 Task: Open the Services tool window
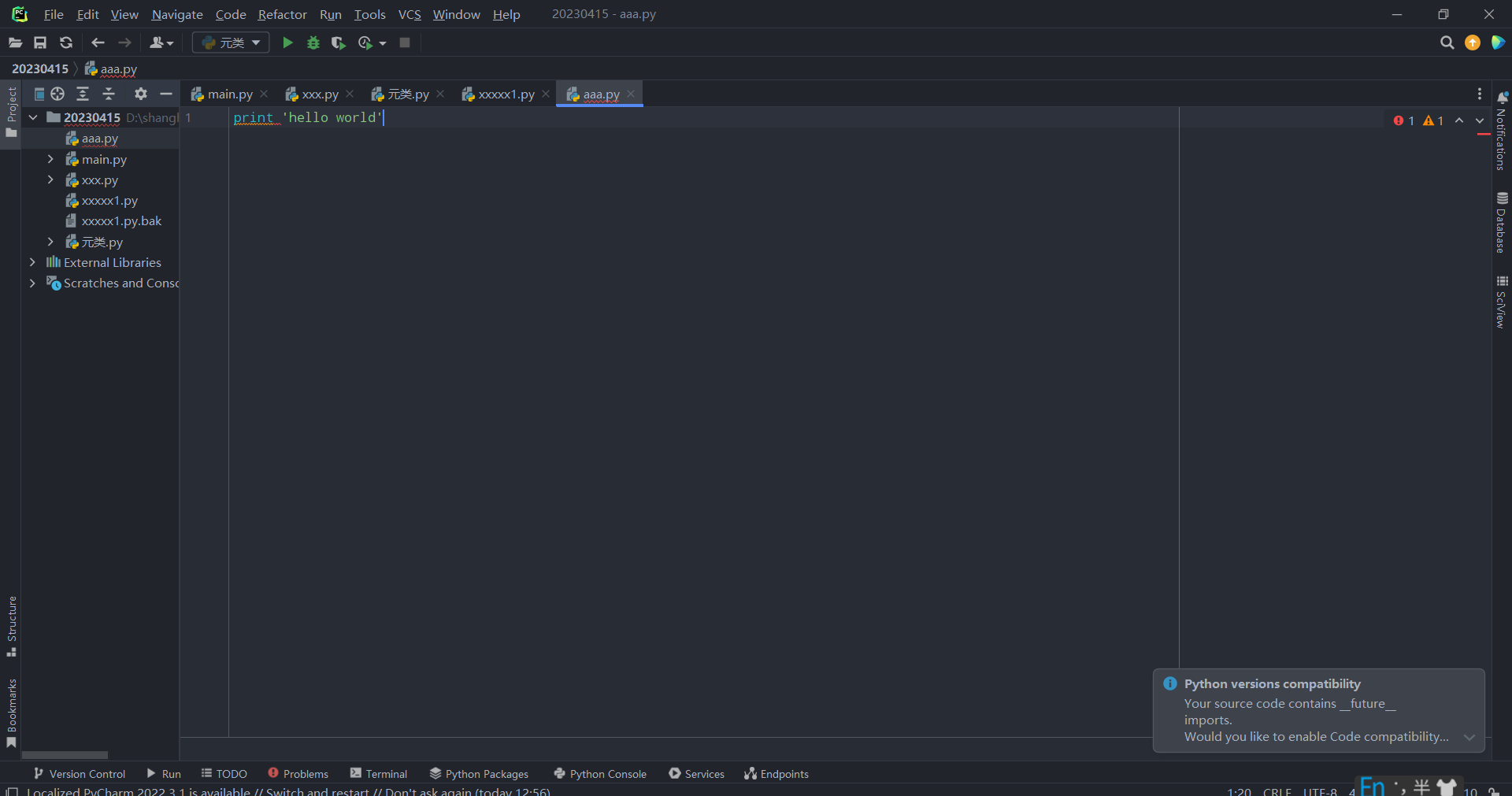click(x=697, y=774)
